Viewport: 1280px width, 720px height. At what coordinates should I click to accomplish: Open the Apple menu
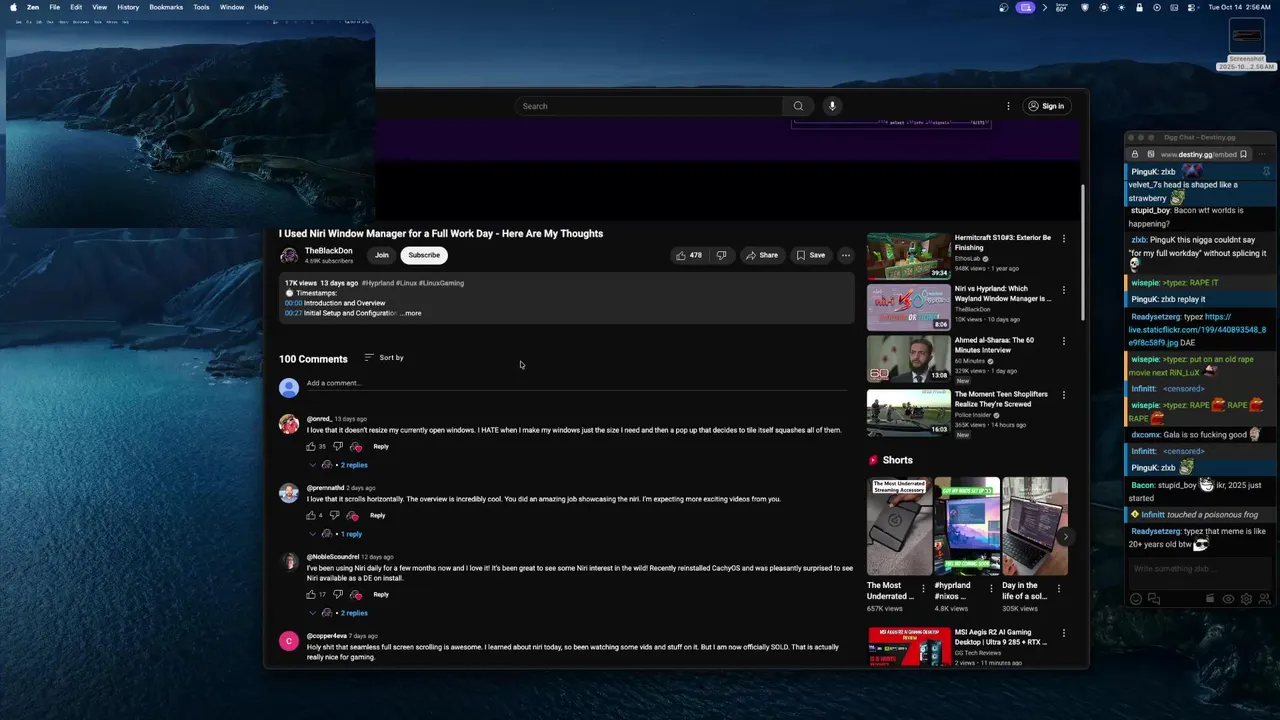pyautogui.click(x=13, y=7)
